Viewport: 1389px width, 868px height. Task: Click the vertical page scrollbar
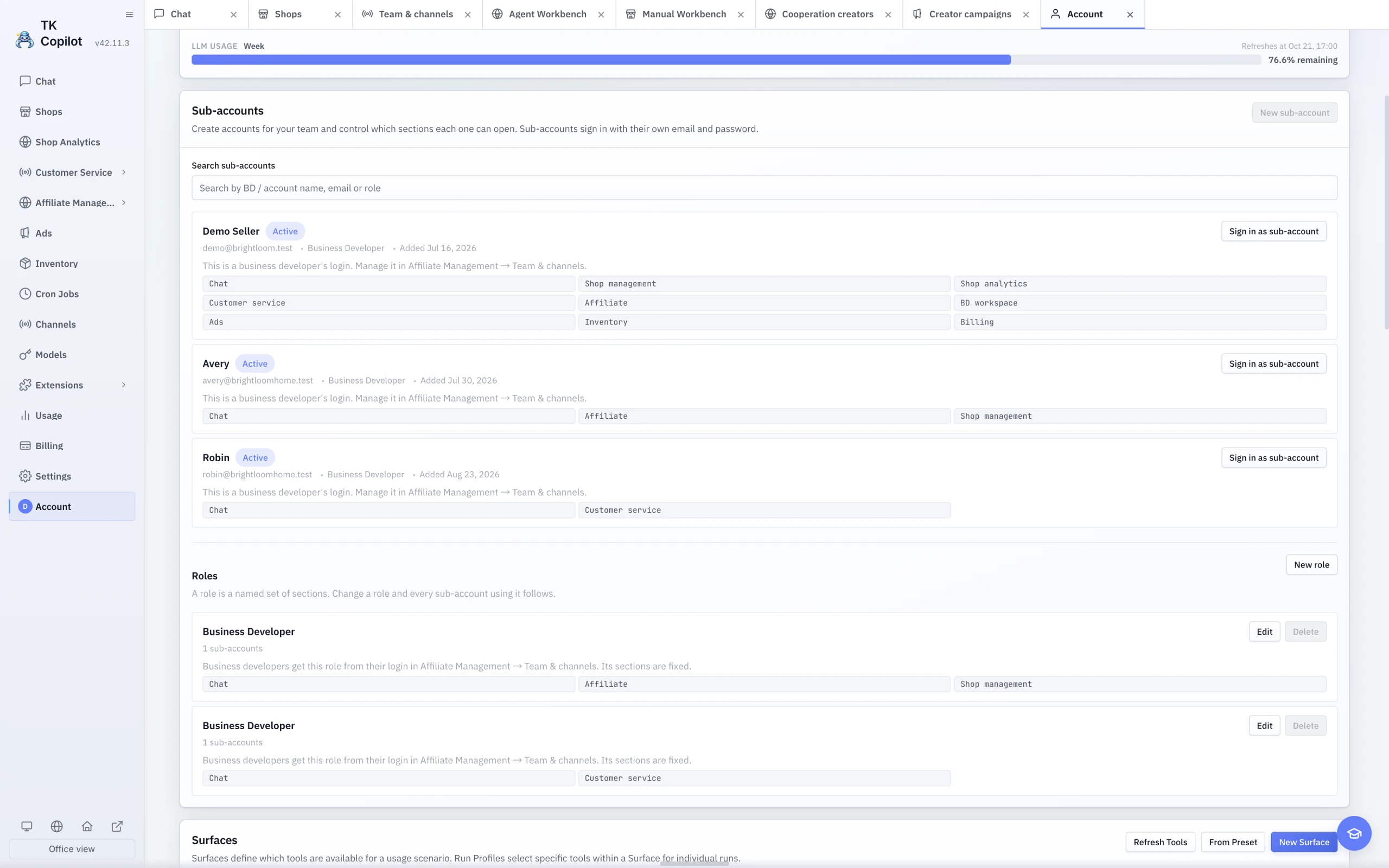tap(1386, 213)
